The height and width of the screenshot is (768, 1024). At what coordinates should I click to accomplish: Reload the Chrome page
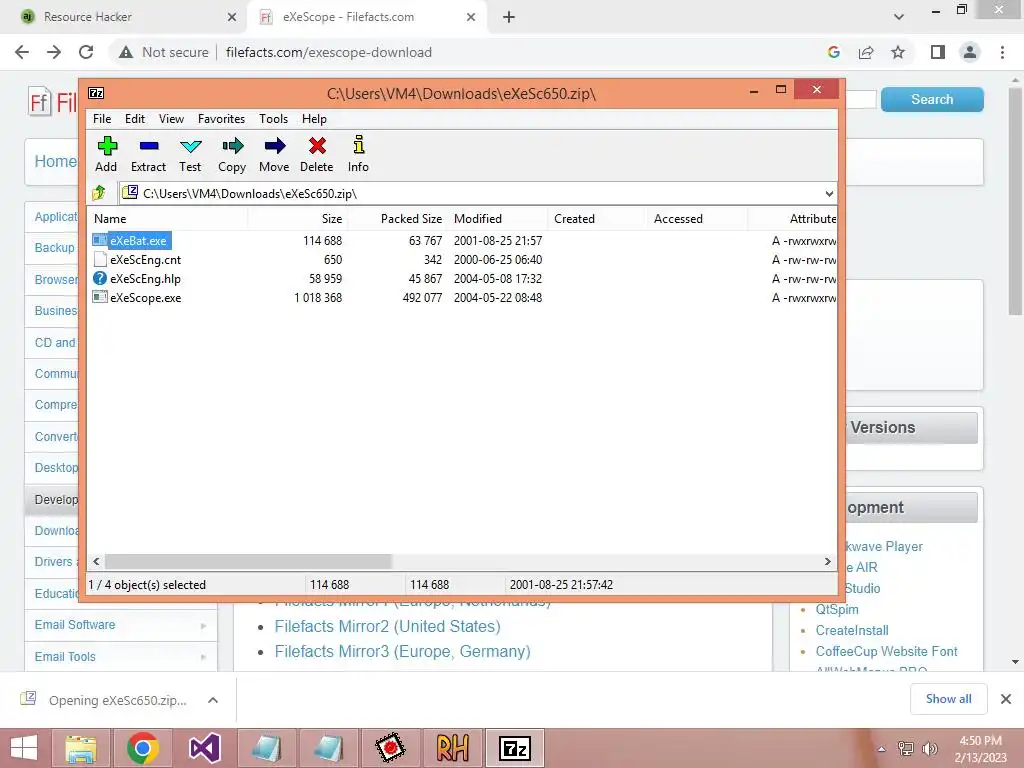(x=86, y=52)
